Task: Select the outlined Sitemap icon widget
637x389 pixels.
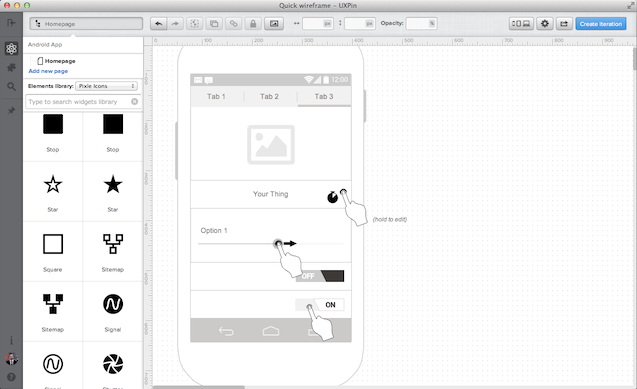Action: [113, 252]
